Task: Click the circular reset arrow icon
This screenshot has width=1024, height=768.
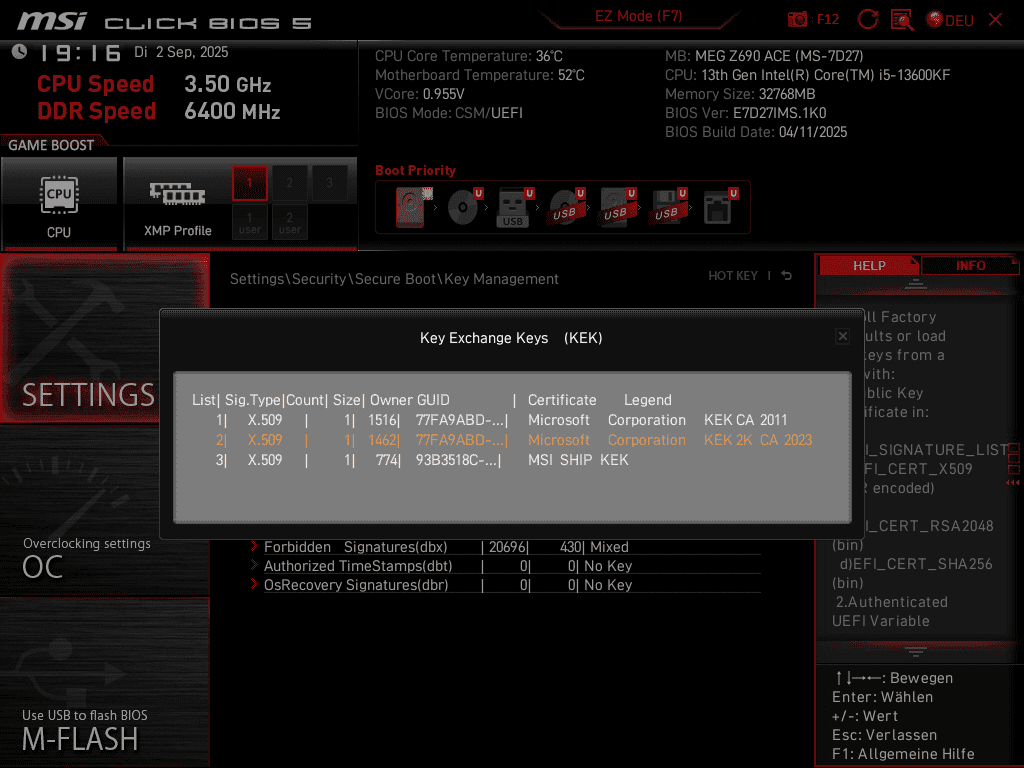Action: pos(867,20)
